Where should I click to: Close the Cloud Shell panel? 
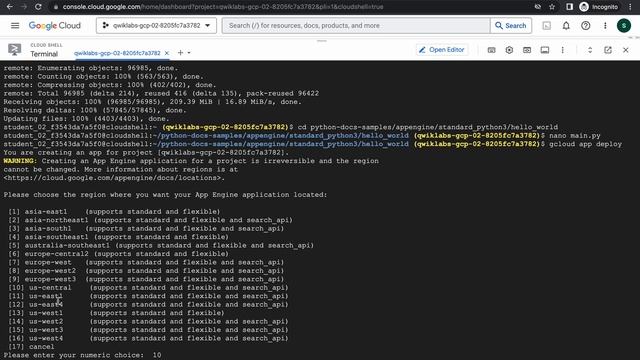click(x=626, y=50)
